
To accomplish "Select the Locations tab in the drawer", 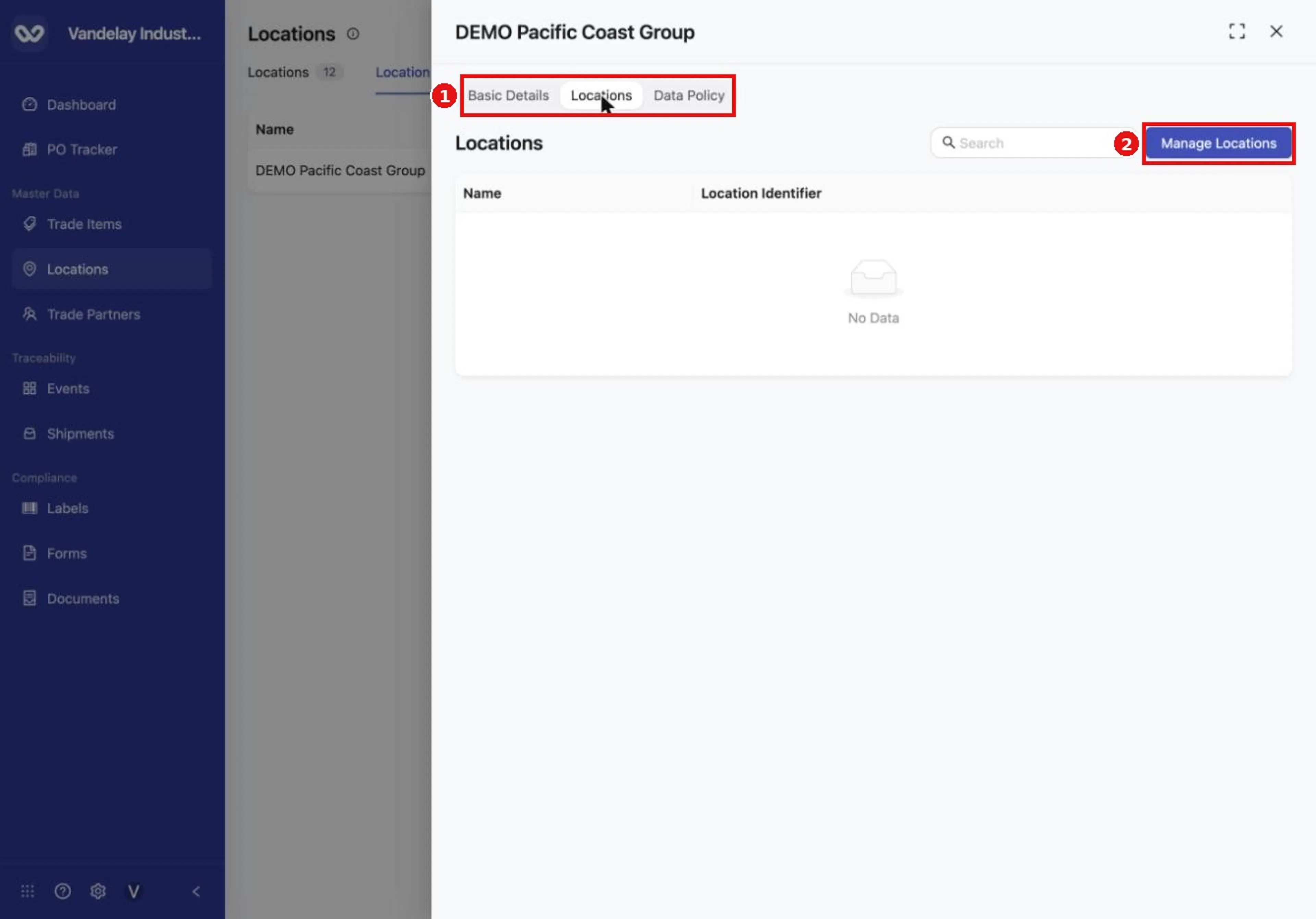I will [x=601, y=96].
